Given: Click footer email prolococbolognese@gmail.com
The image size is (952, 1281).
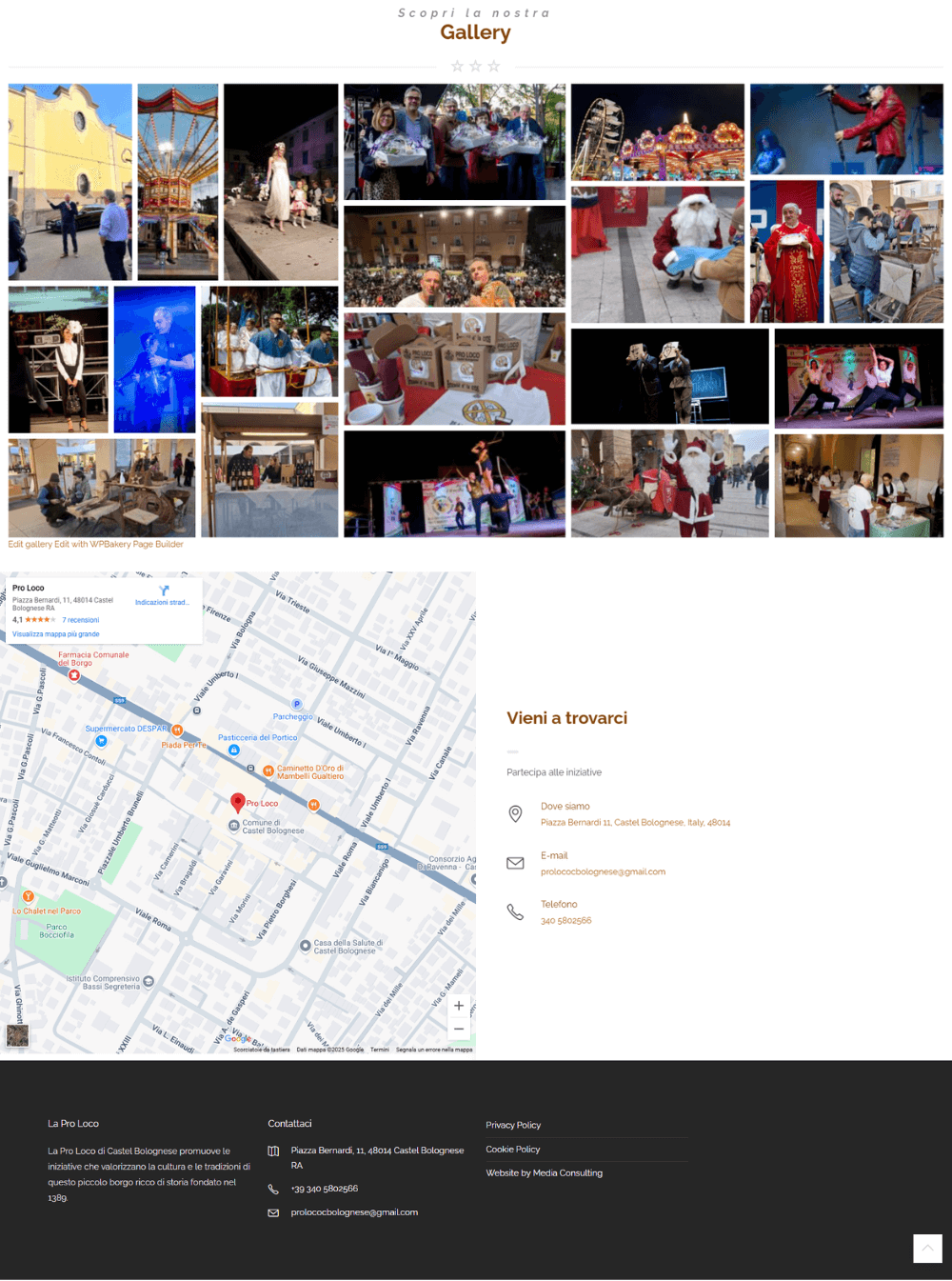Looking at the screenshot, I should pyautogui.click(x=354, y=1212).
